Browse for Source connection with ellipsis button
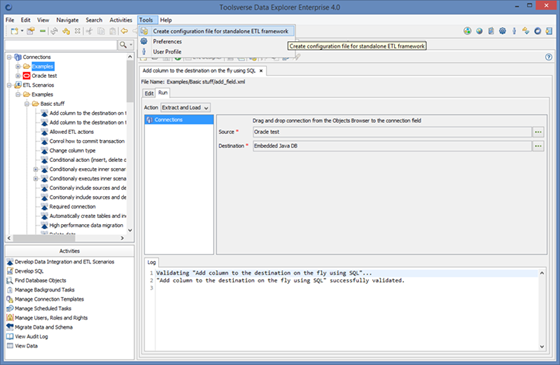The height and width of the screenshot is (365, 560). click(538, 132)
